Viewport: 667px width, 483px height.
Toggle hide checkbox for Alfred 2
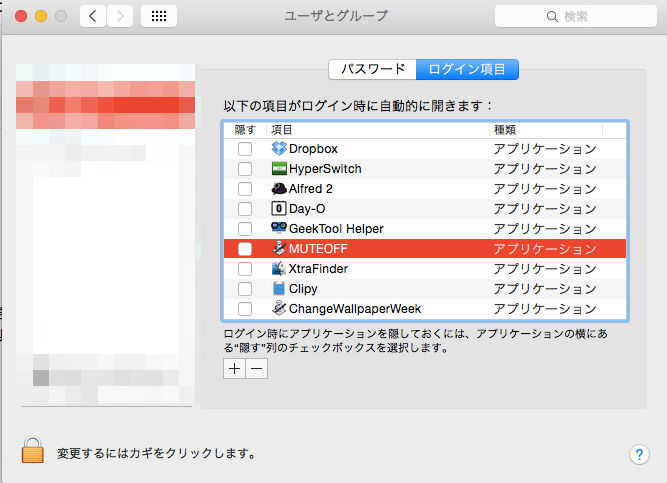coord(245,189)
